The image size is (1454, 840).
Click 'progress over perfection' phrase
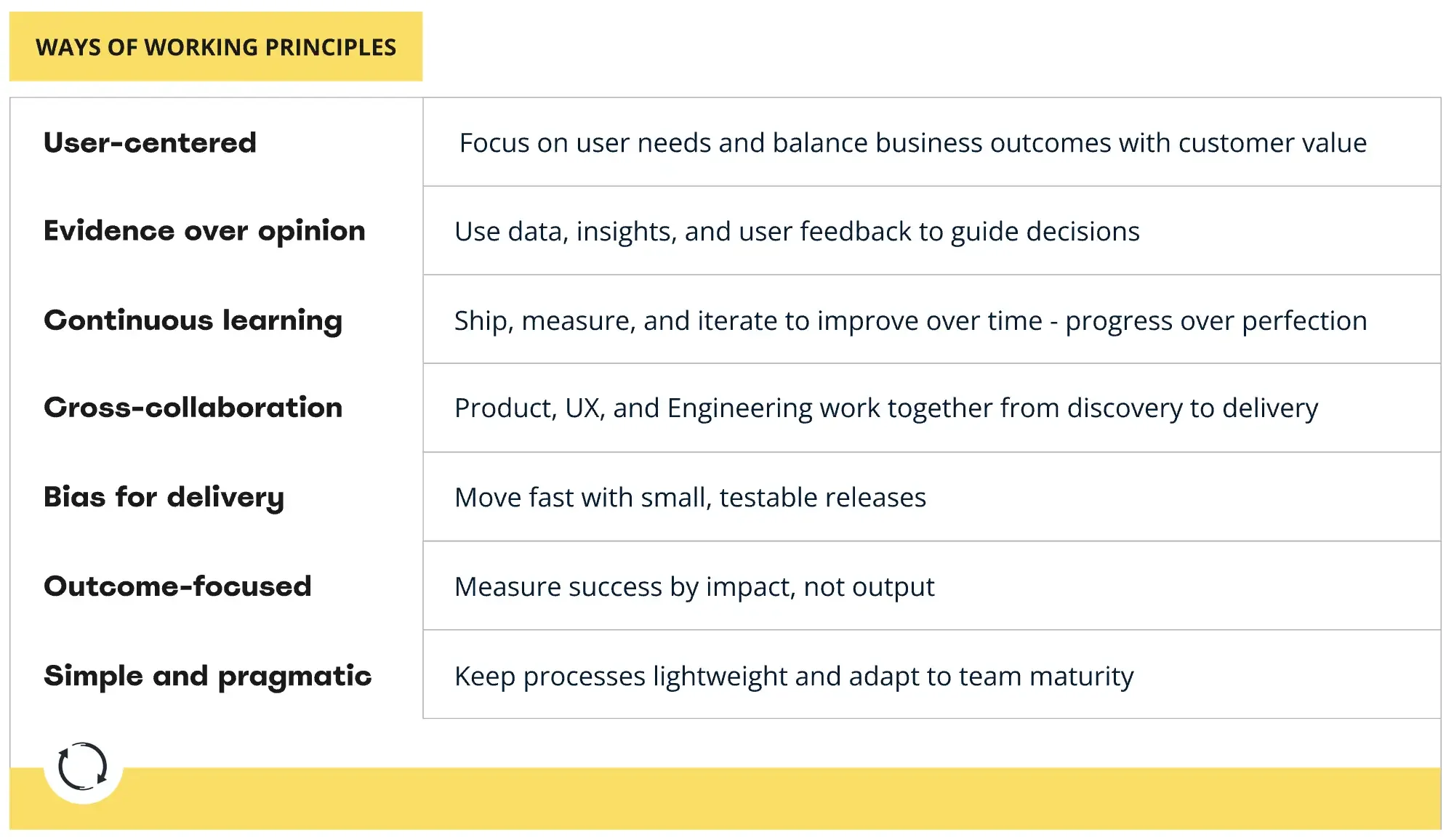[x=1216, y=321]
